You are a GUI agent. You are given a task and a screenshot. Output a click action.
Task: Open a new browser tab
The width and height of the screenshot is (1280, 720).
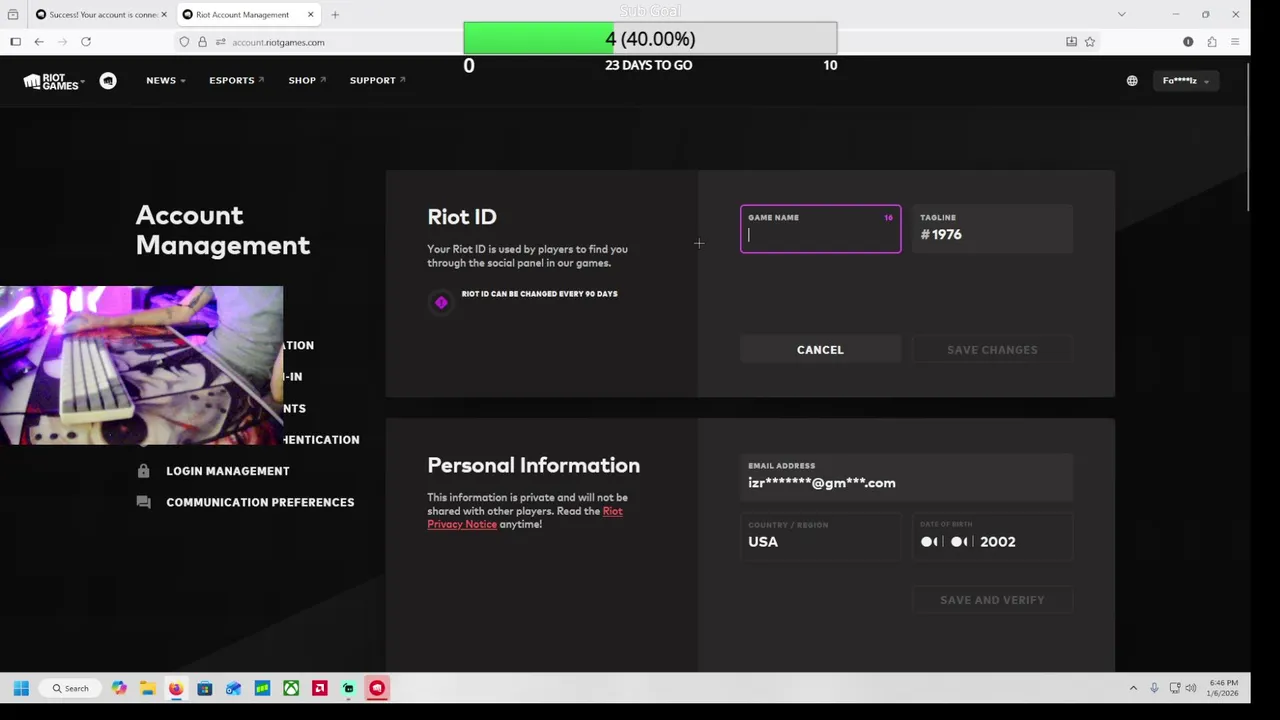[335, 15]
